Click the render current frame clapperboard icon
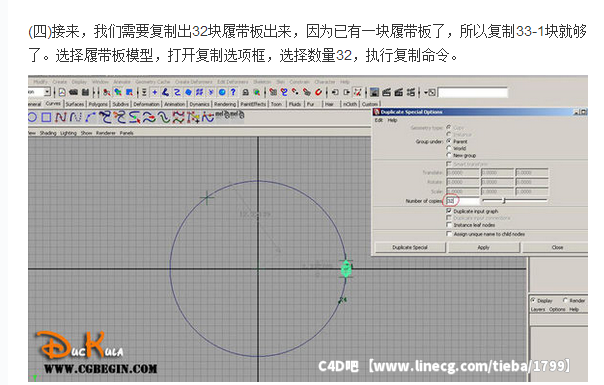This screenshot has height=385, width=604. tap(386, 92)
